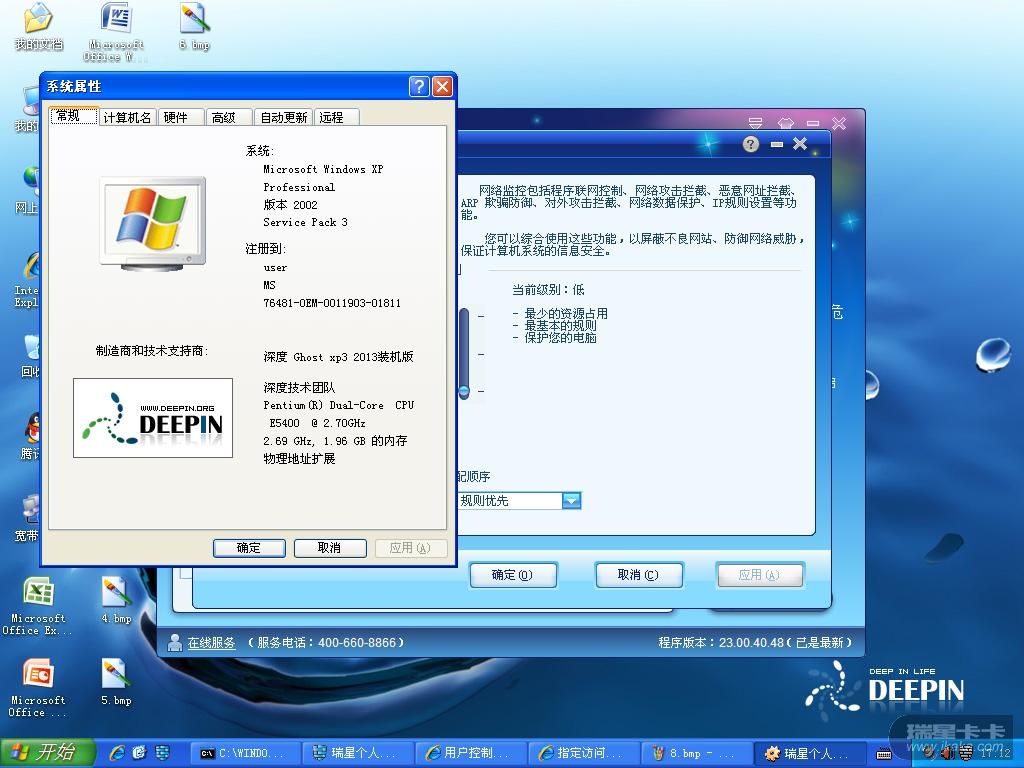Switch to the 自动更新 tab
The width and height of the screenshot is (1024, 768).
click(283, 118)
